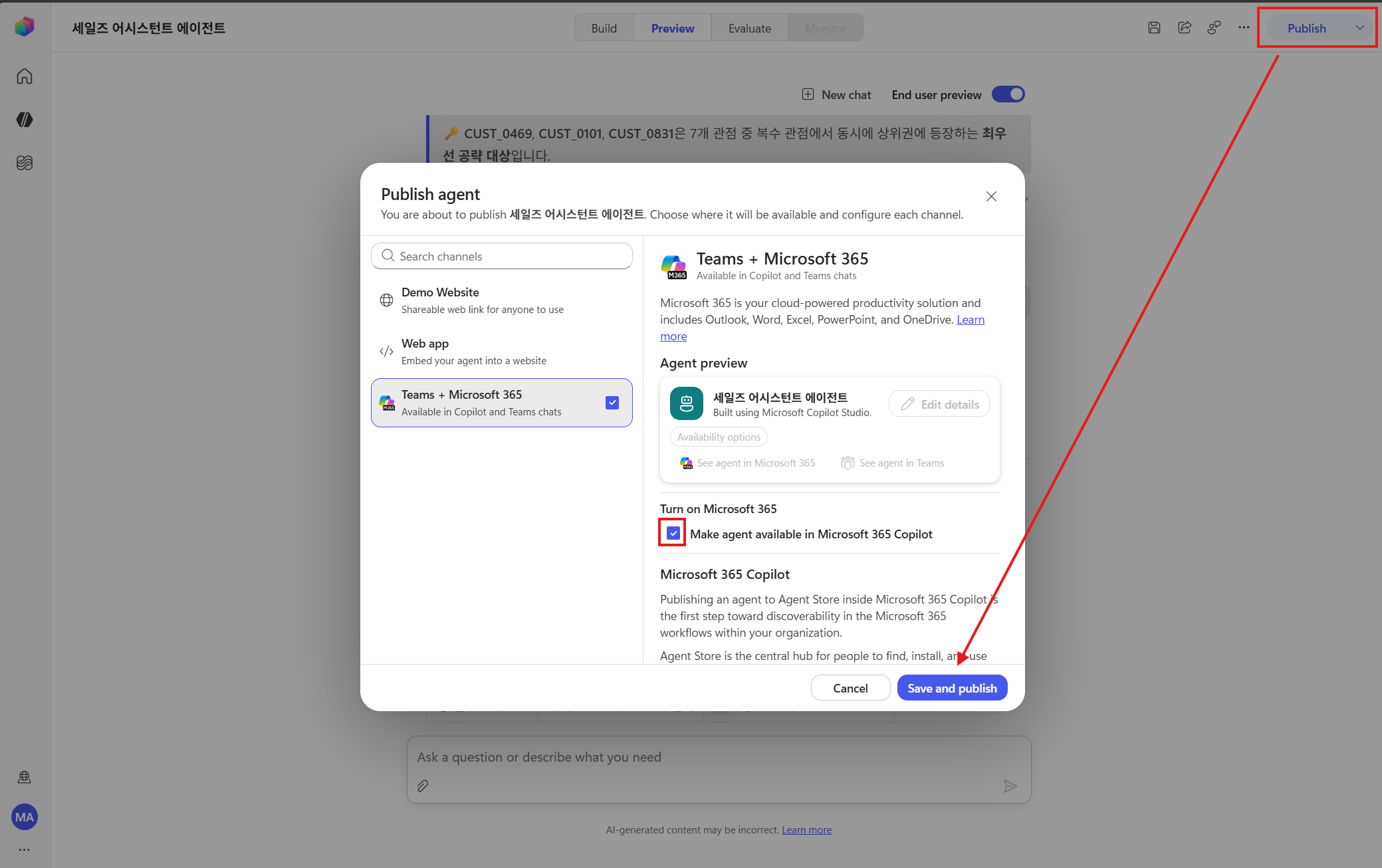Image resolution: width=1382 pixels, height=868 pixels.
Task: Click the New chat button
Action: point(836,94)
